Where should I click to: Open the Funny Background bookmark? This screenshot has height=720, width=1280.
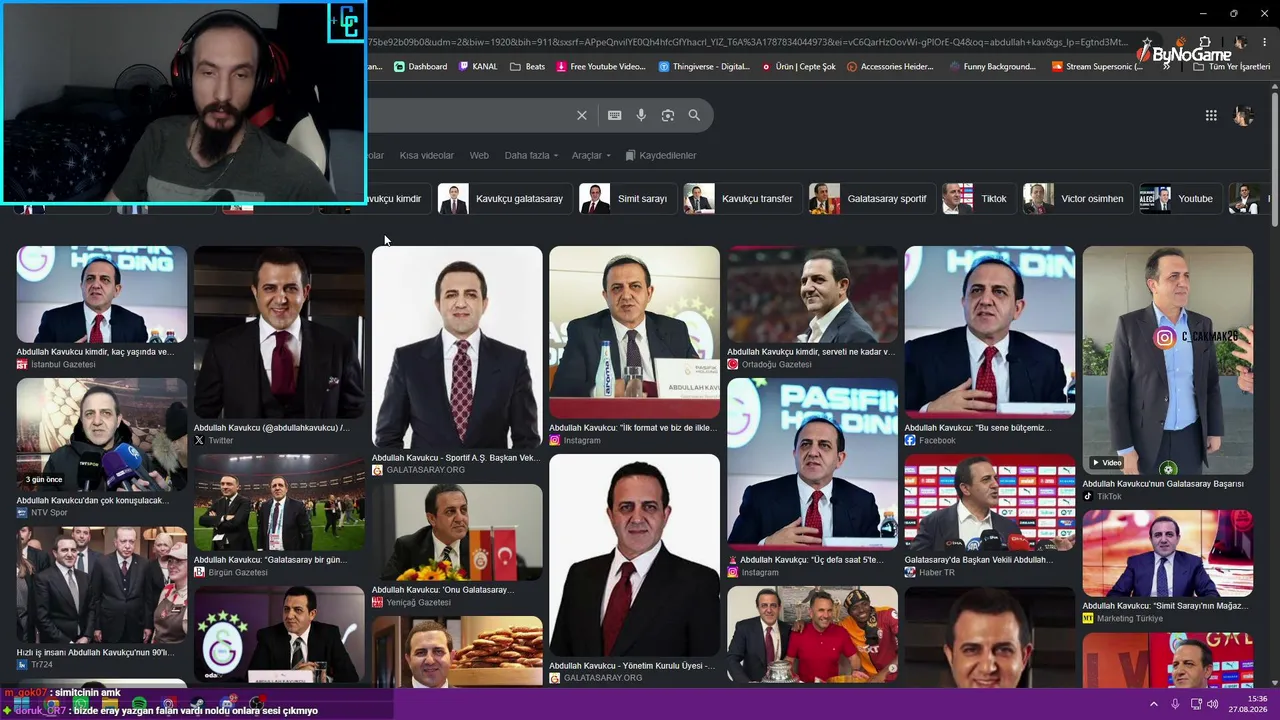click(x=992, y=67)
